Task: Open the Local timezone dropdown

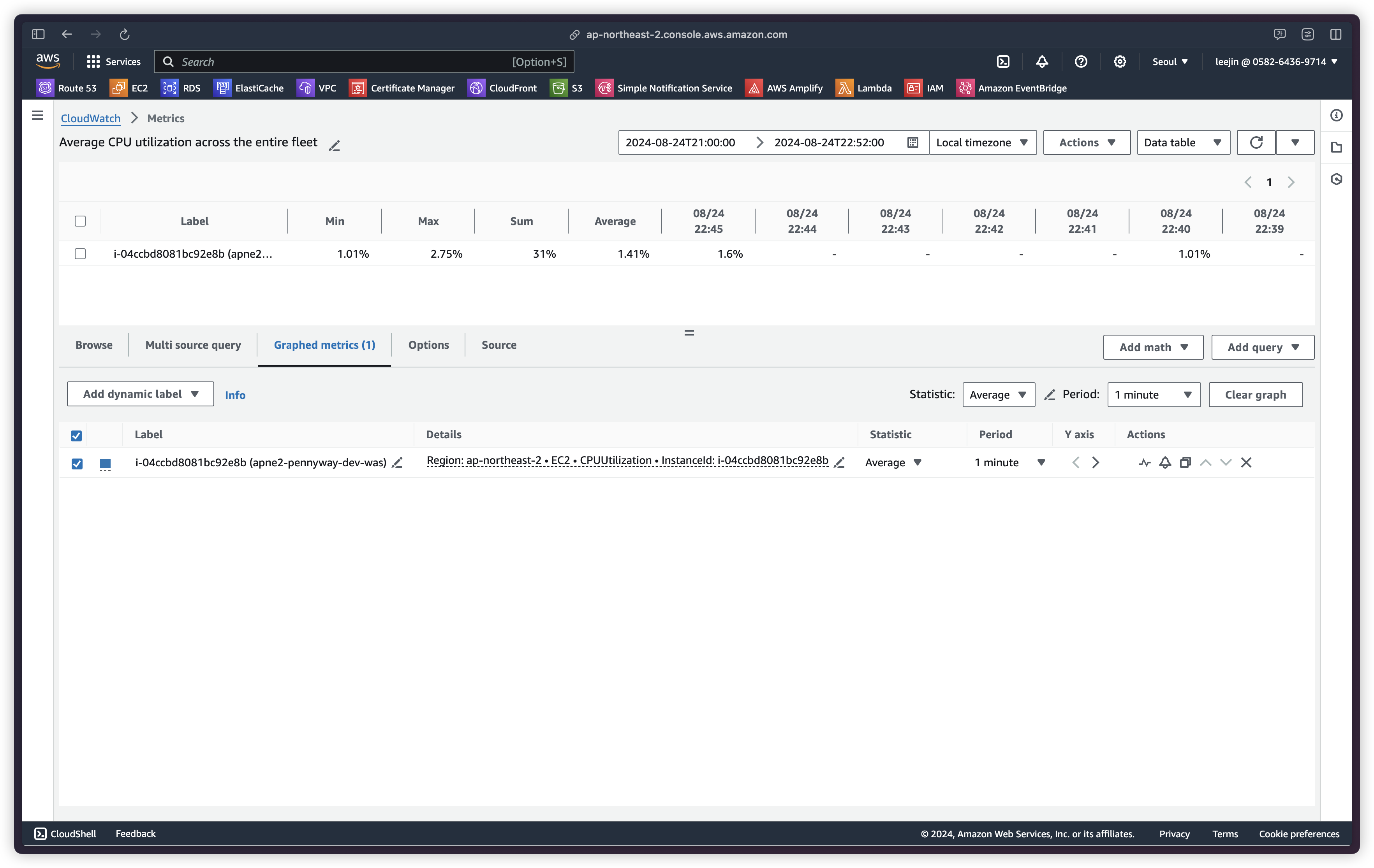Action: 983,142
